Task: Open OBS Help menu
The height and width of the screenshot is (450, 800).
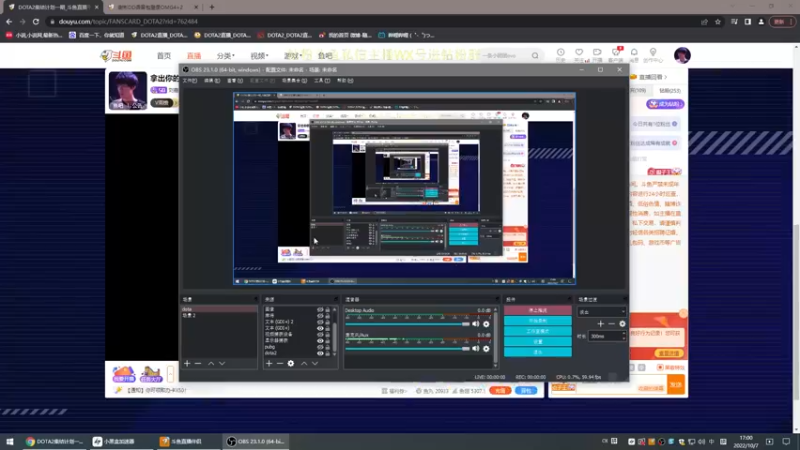Action: point(345,81)
